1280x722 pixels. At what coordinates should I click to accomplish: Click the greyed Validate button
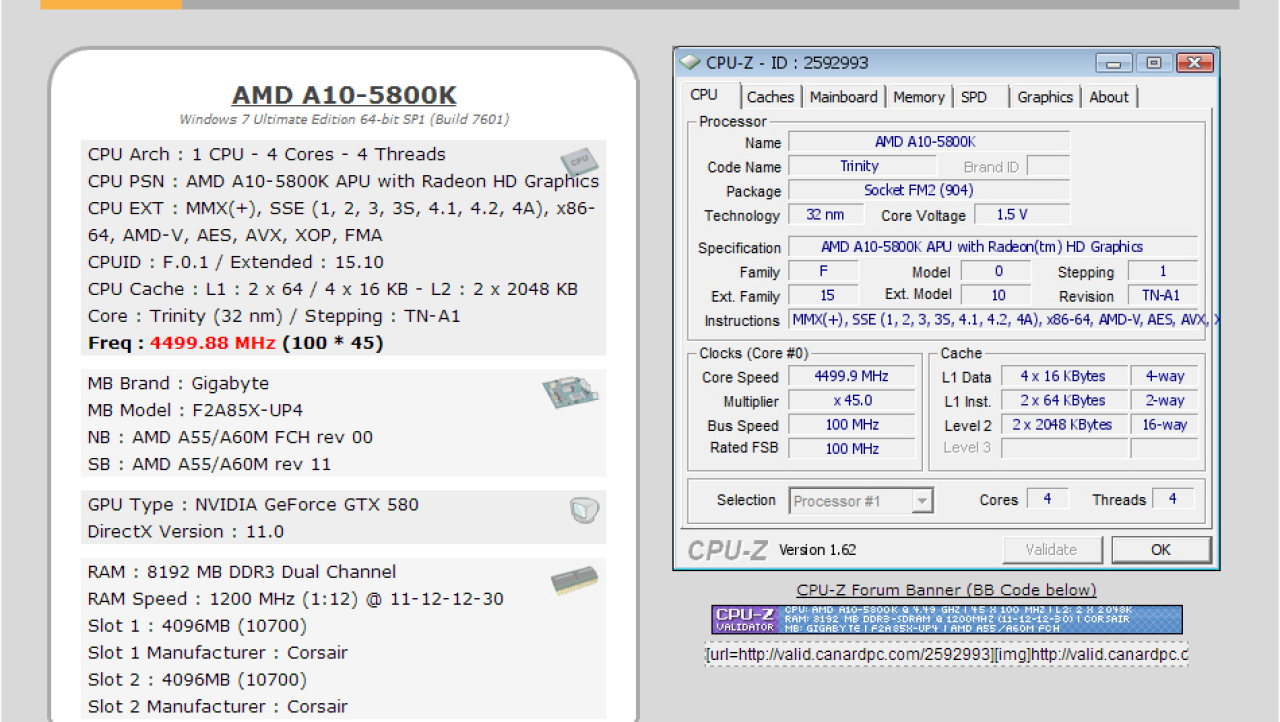pos(1051,549)
